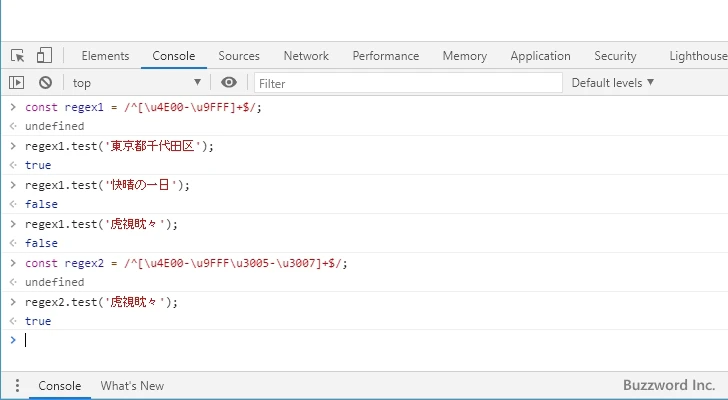Clear the console with the ban icon
The image size is (728, 400).
coord(45,83)
